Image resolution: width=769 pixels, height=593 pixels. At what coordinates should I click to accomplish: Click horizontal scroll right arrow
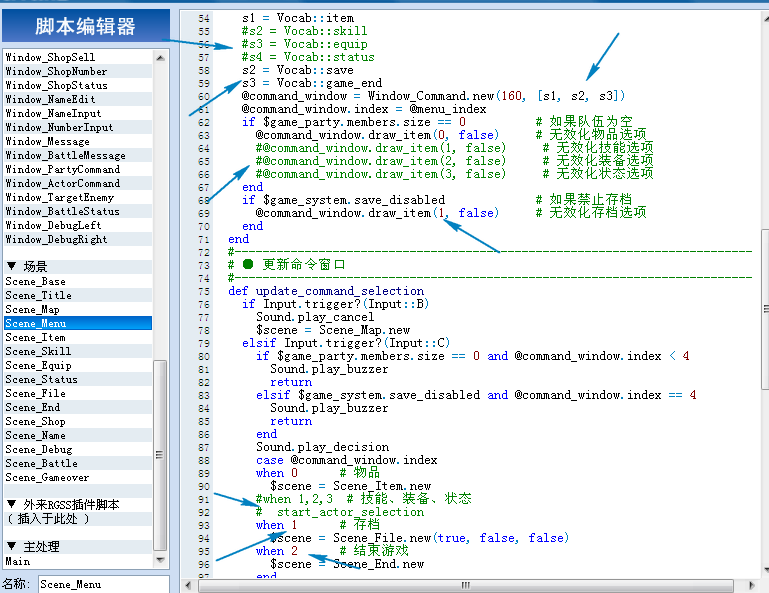point(752,585)
